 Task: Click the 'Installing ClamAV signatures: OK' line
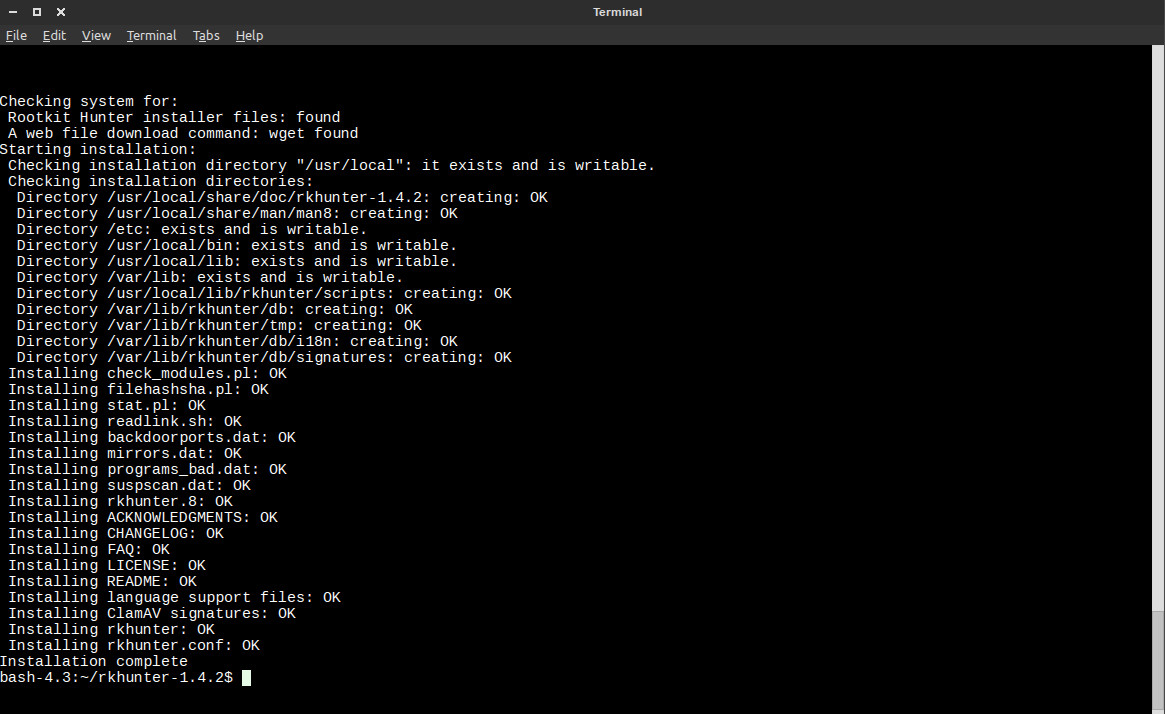tap(152, 613)
